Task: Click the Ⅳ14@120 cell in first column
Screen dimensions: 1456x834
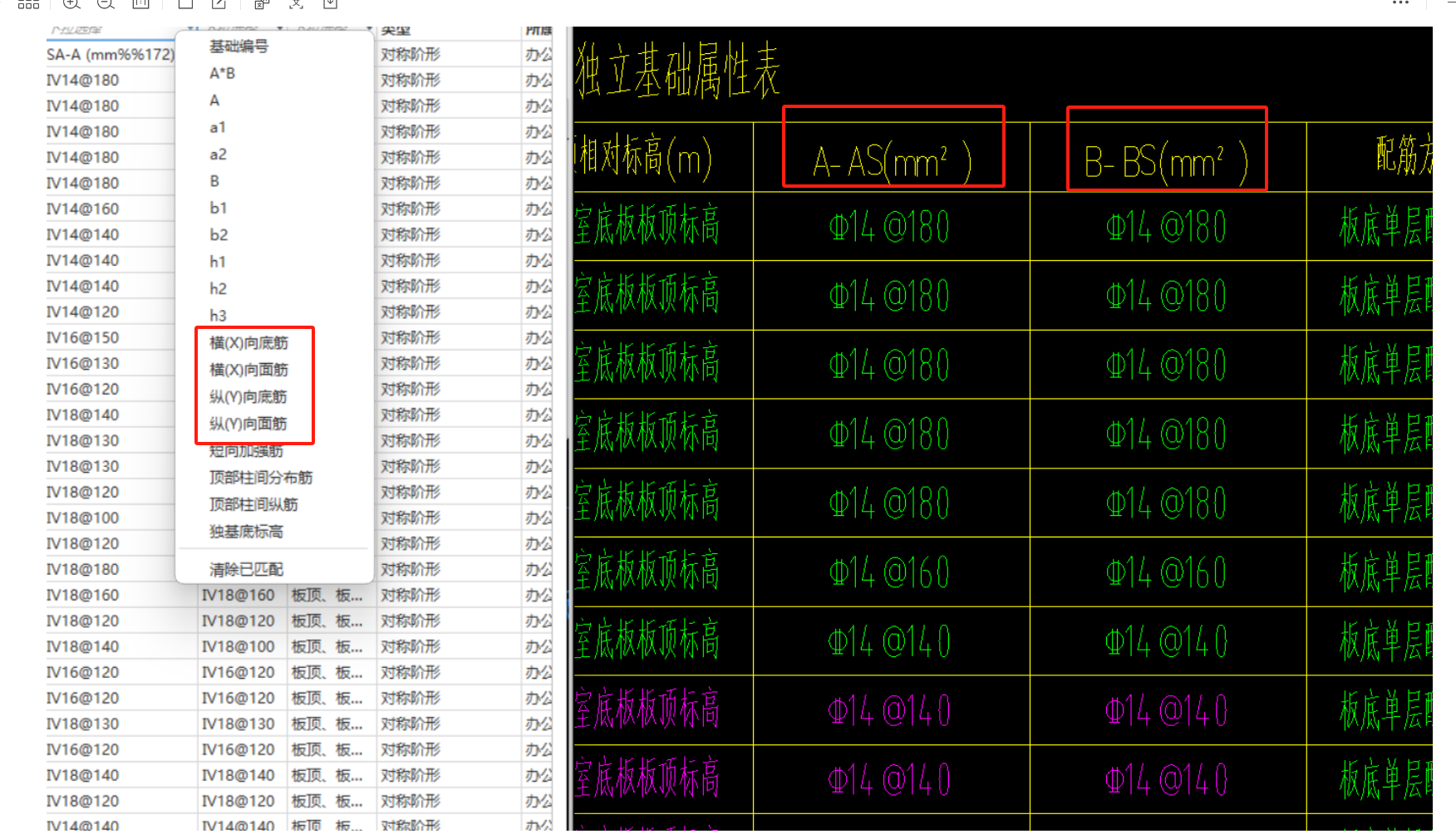Action: (x=83, y=312)
